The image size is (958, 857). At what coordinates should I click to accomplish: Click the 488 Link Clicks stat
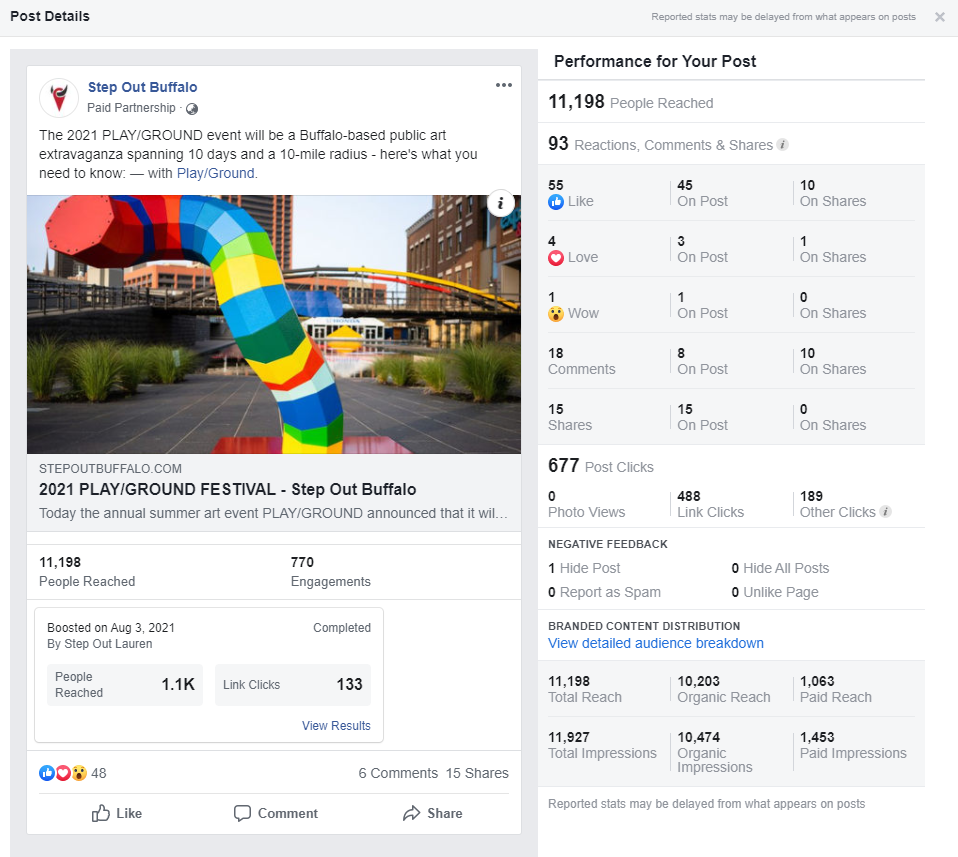tap(710, 505)
